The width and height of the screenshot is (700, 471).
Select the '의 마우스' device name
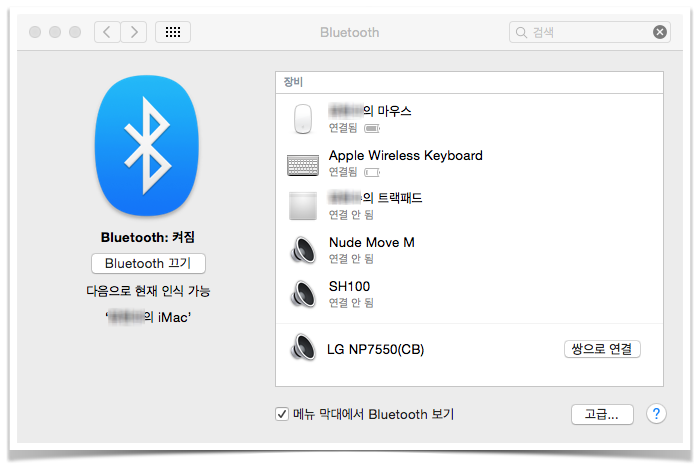coord(370,111)
